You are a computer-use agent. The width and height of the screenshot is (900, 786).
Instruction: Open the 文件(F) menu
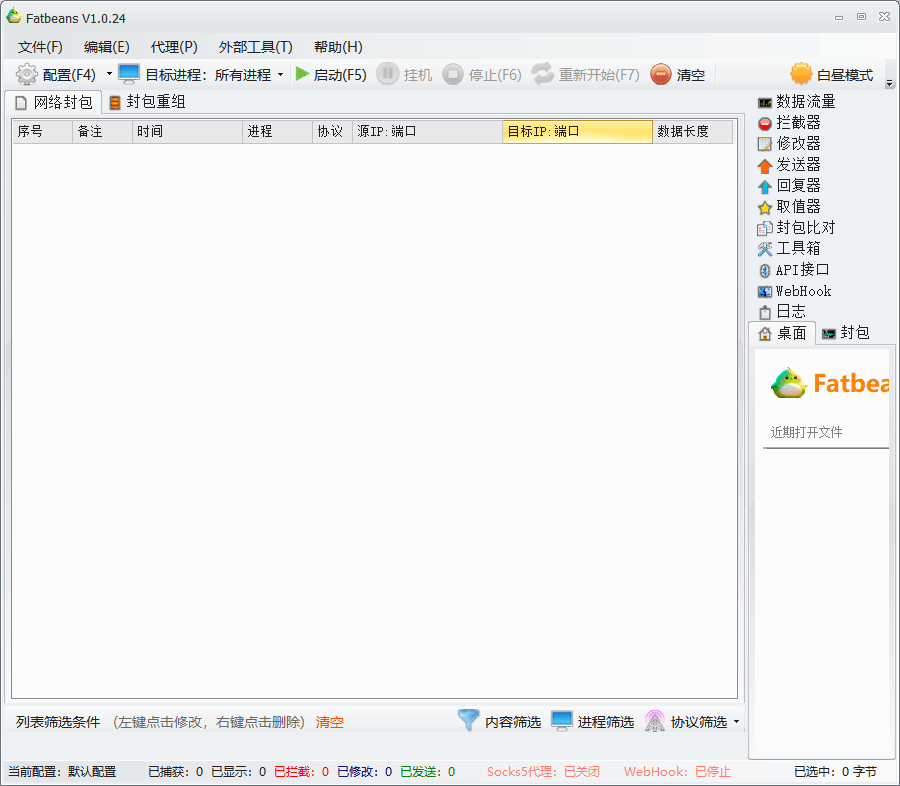point(40,47)
